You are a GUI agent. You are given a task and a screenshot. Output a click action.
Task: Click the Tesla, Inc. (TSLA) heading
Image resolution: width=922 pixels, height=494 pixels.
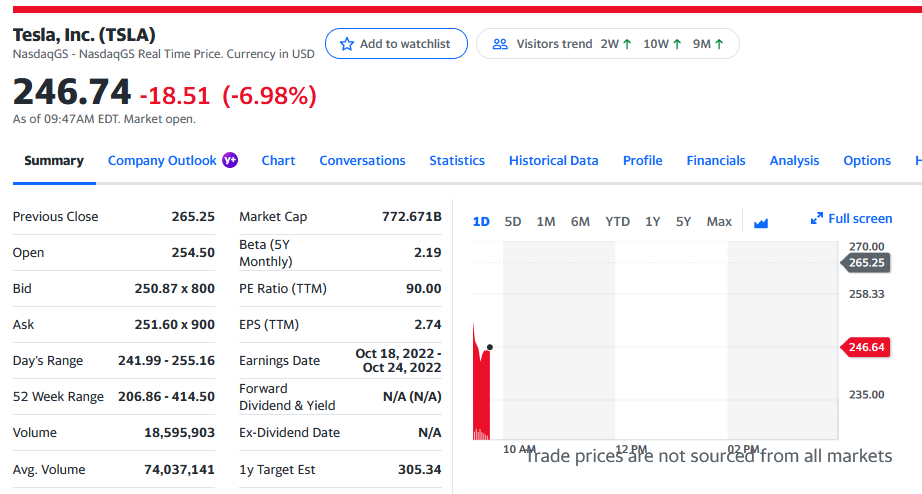84,35
